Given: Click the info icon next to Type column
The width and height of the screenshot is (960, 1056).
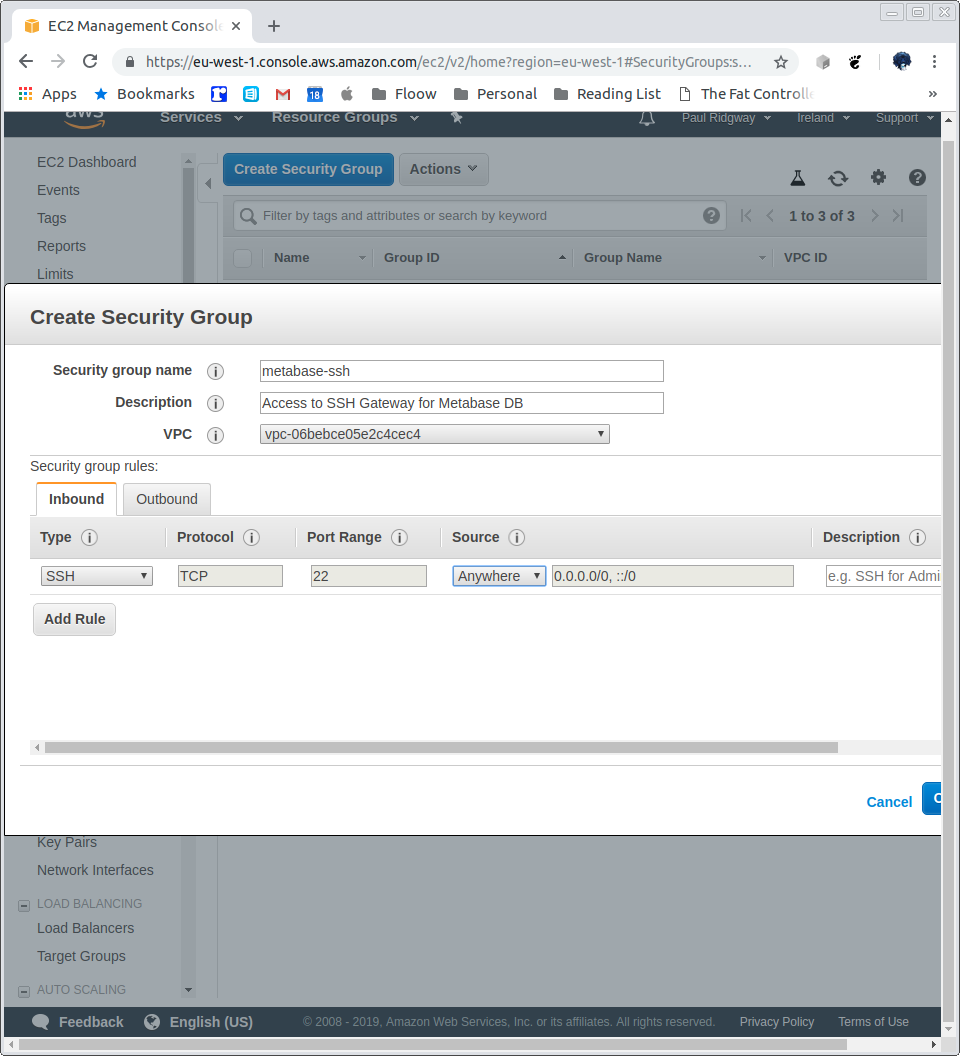Looking at the screenshot, I should click(89, 537).
